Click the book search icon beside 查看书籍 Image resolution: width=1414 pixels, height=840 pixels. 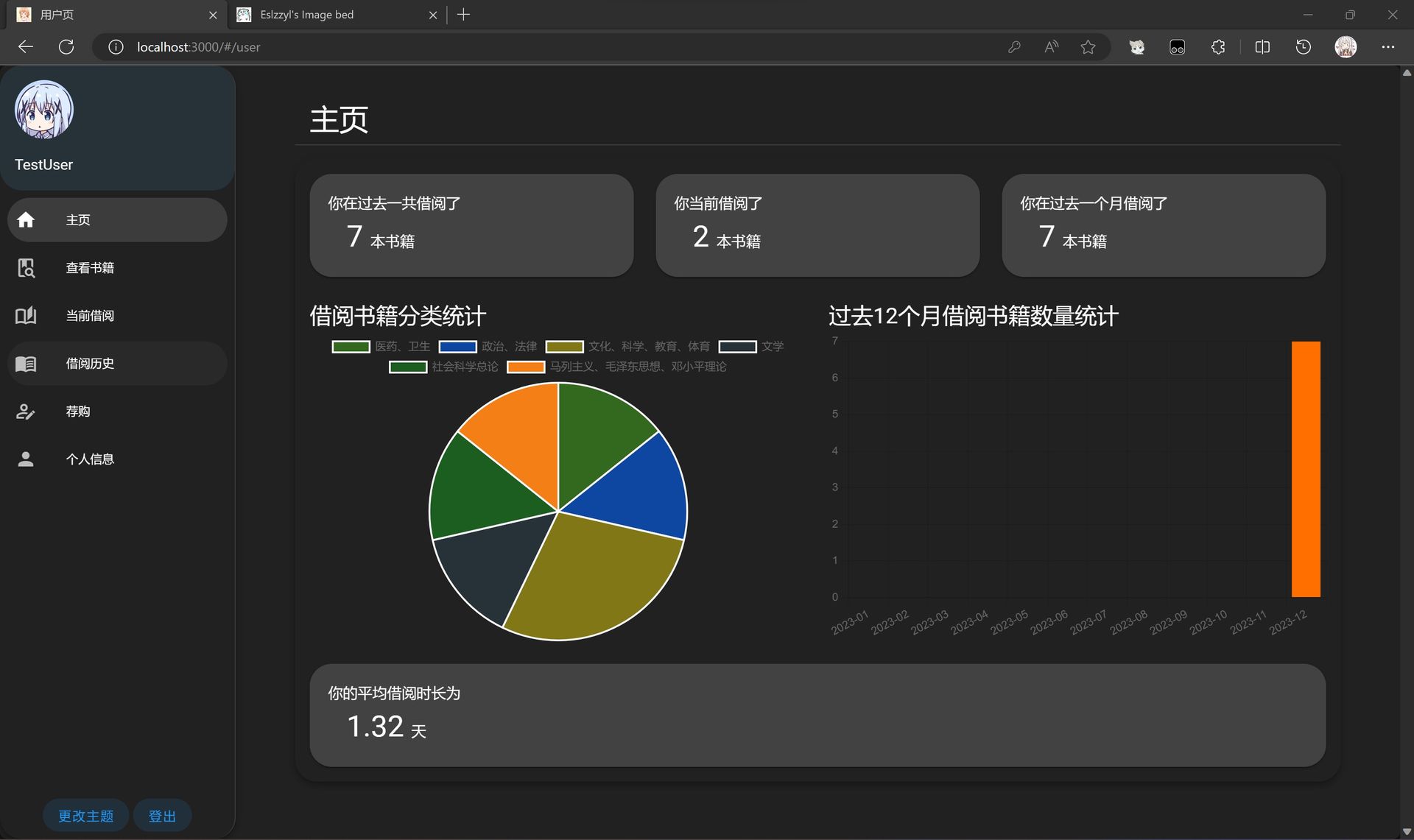pyautogui.click(x=26, y=267)
